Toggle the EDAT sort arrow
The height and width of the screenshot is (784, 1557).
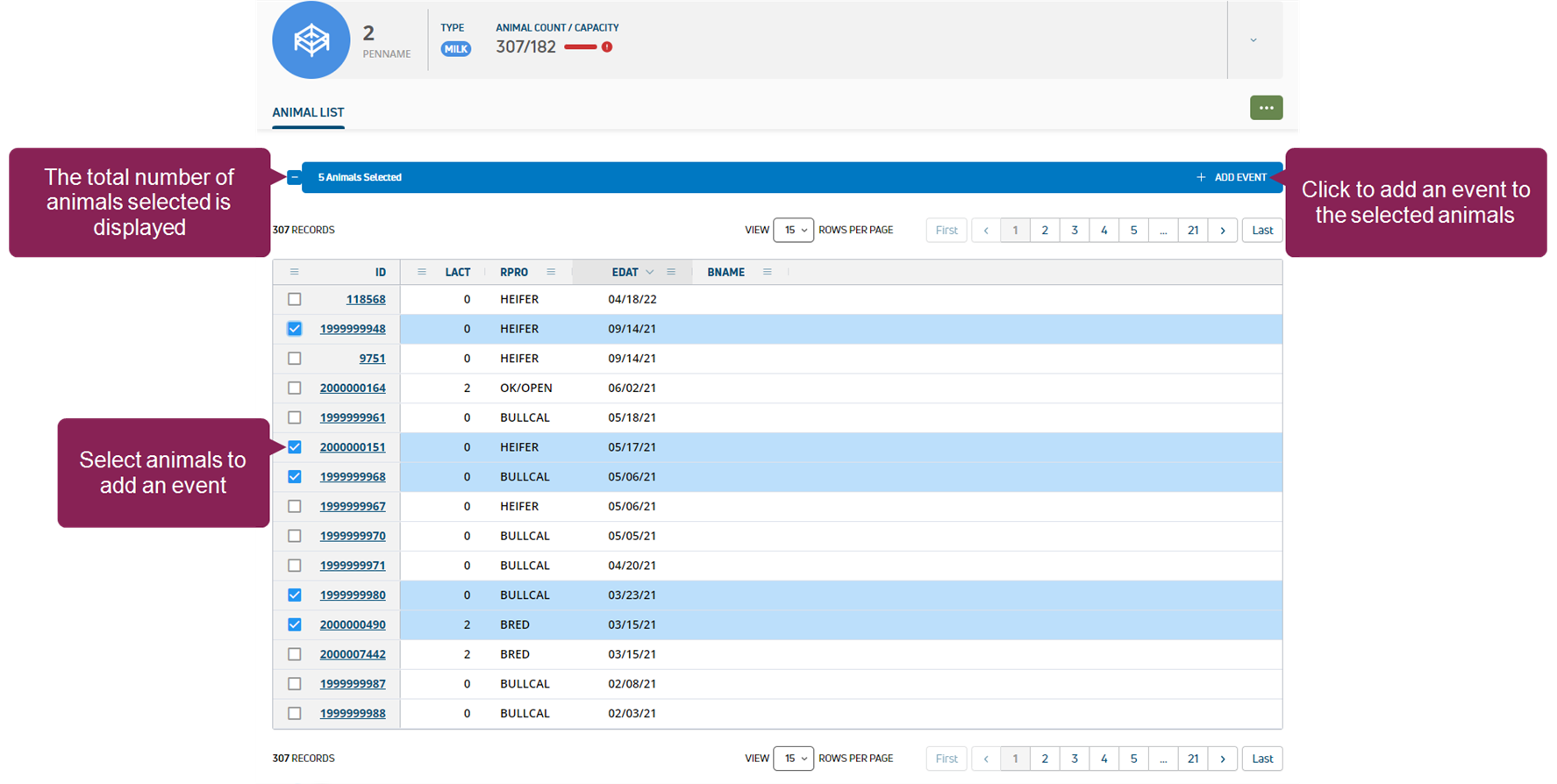[650, 272]
